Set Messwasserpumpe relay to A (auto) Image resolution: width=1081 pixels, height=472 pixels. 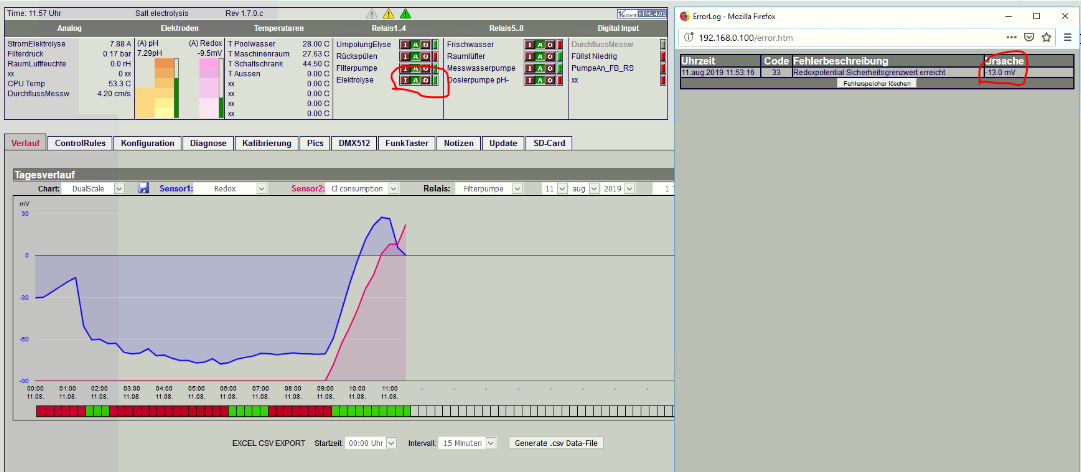click(x=540, y=68)
